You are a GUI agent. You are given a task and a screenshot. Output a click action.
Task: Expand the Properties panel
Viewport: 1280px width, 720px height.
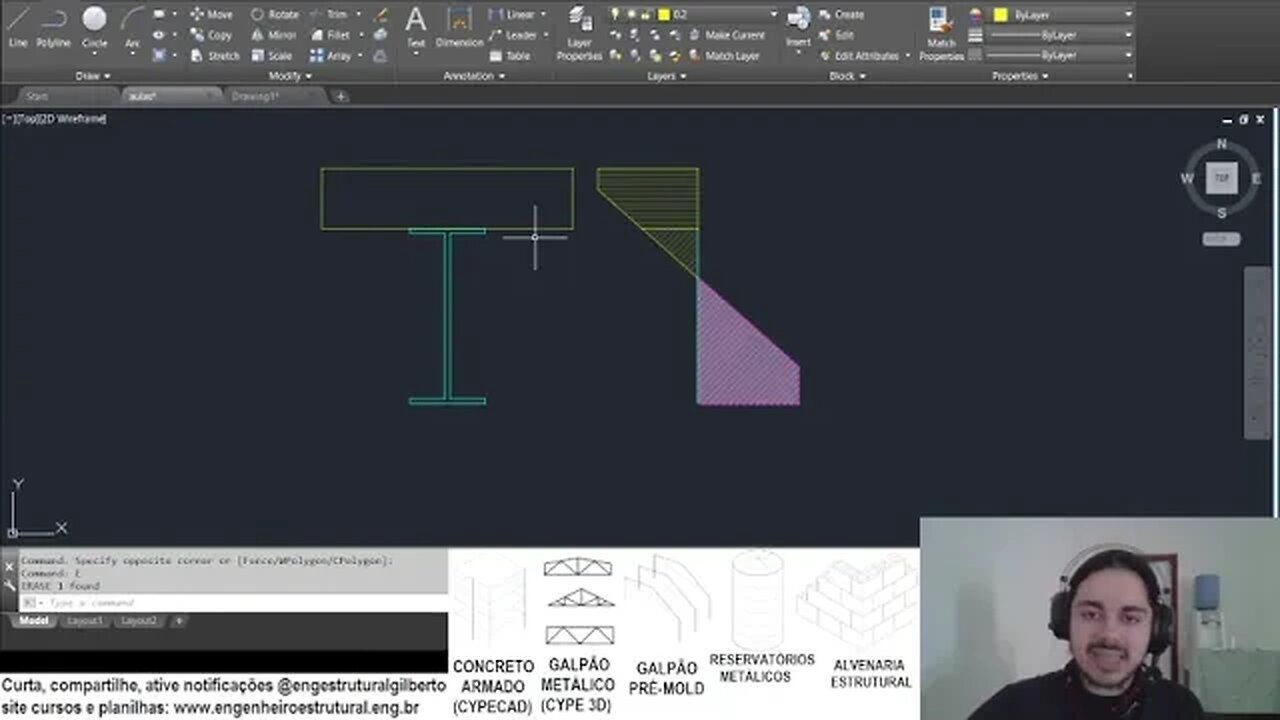(x=1019, y=76)
